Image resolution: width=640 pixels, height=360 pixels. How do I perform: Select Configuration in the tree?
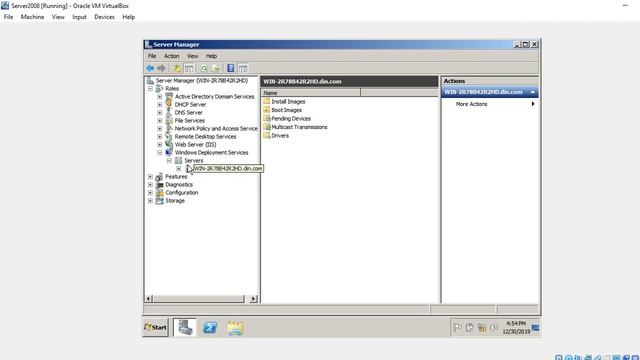pos(182,193)
